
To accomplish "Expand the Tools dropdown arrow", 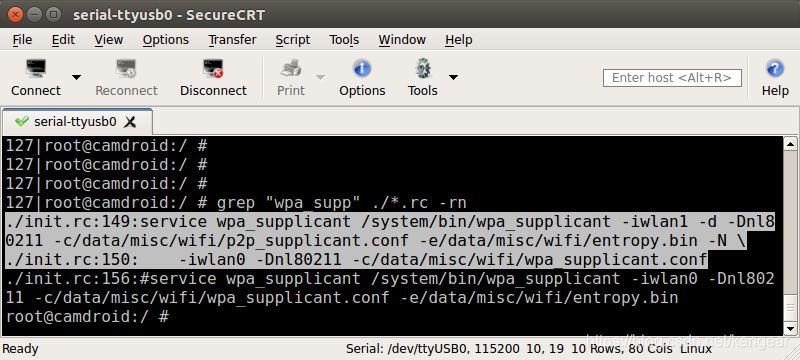I will pos(453,78).
